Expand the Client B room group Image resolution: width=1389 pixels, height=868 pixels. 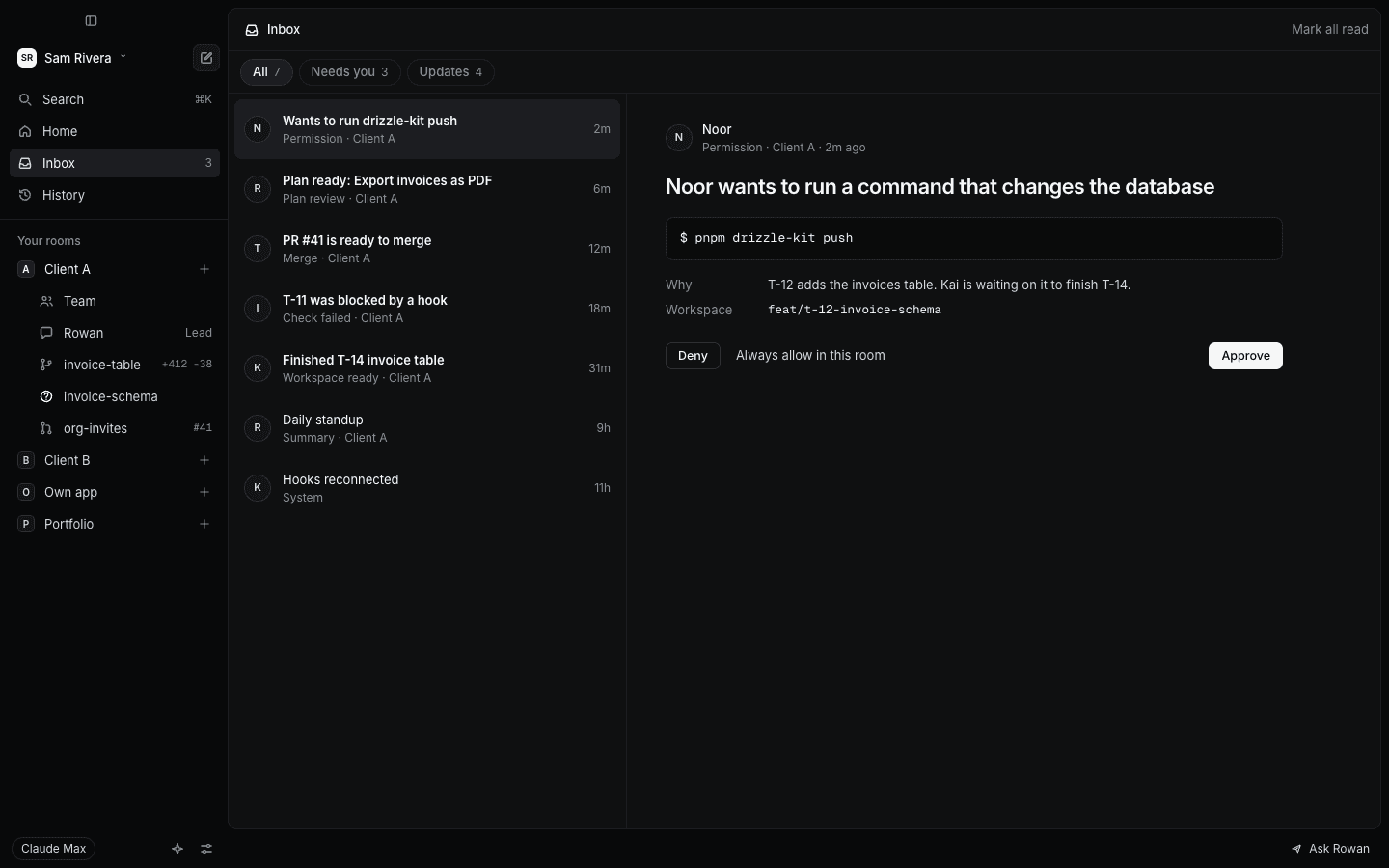point(115,460)
